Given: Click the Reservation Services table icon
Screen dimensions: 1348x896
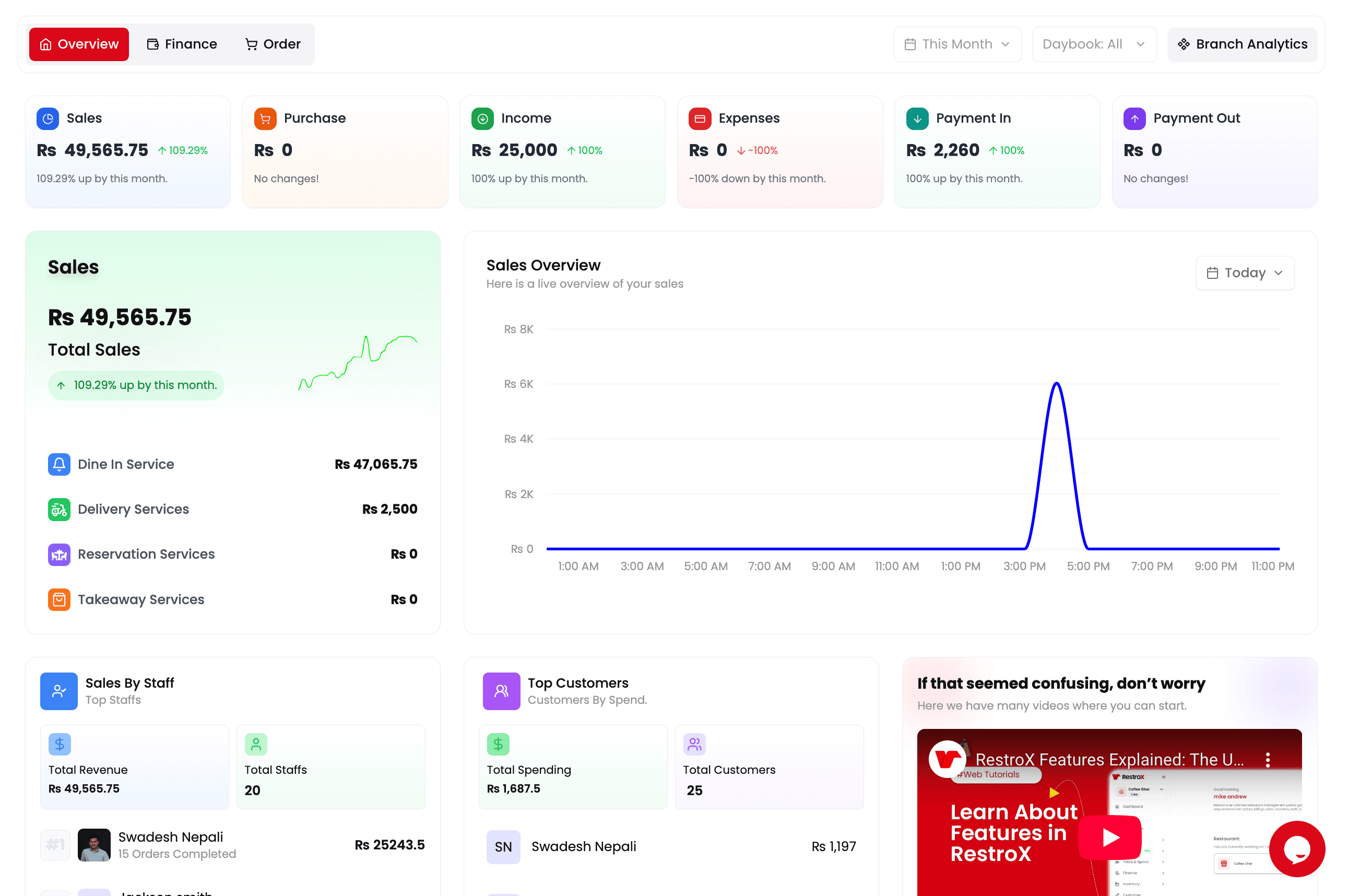Looking at the screenshot, I should pos(59,555).
